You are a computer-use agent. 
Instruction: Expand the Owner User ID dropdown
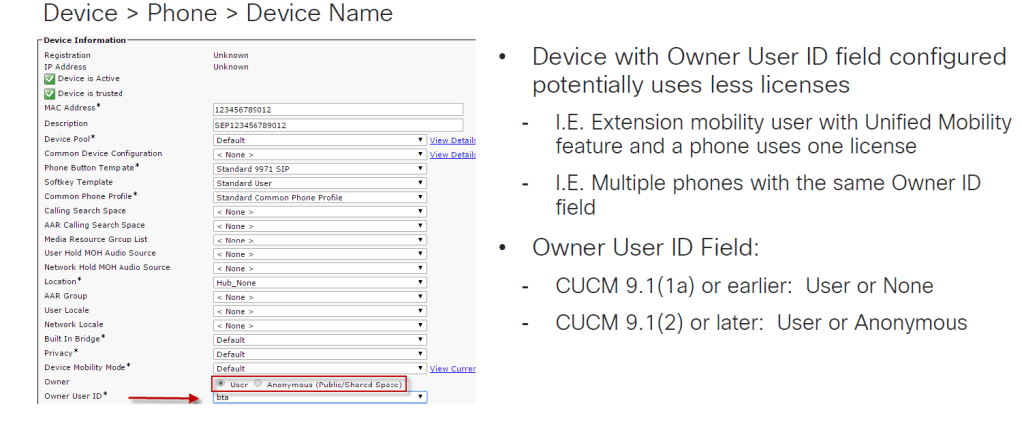(x=320, y=397)
